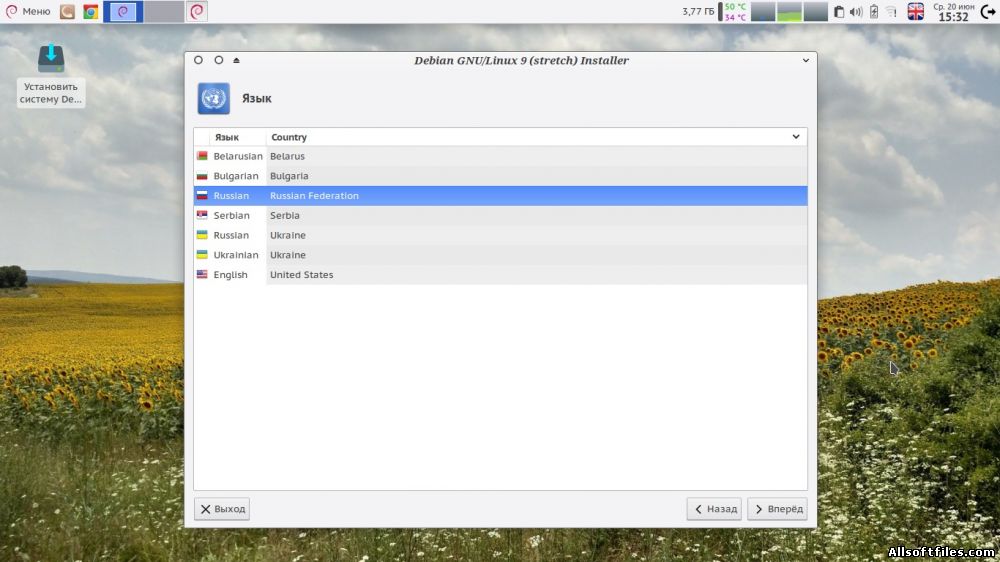Screen dimensions: 1000x562
Task: Select the Serbian language row
Action: click(x=501, y=216)
